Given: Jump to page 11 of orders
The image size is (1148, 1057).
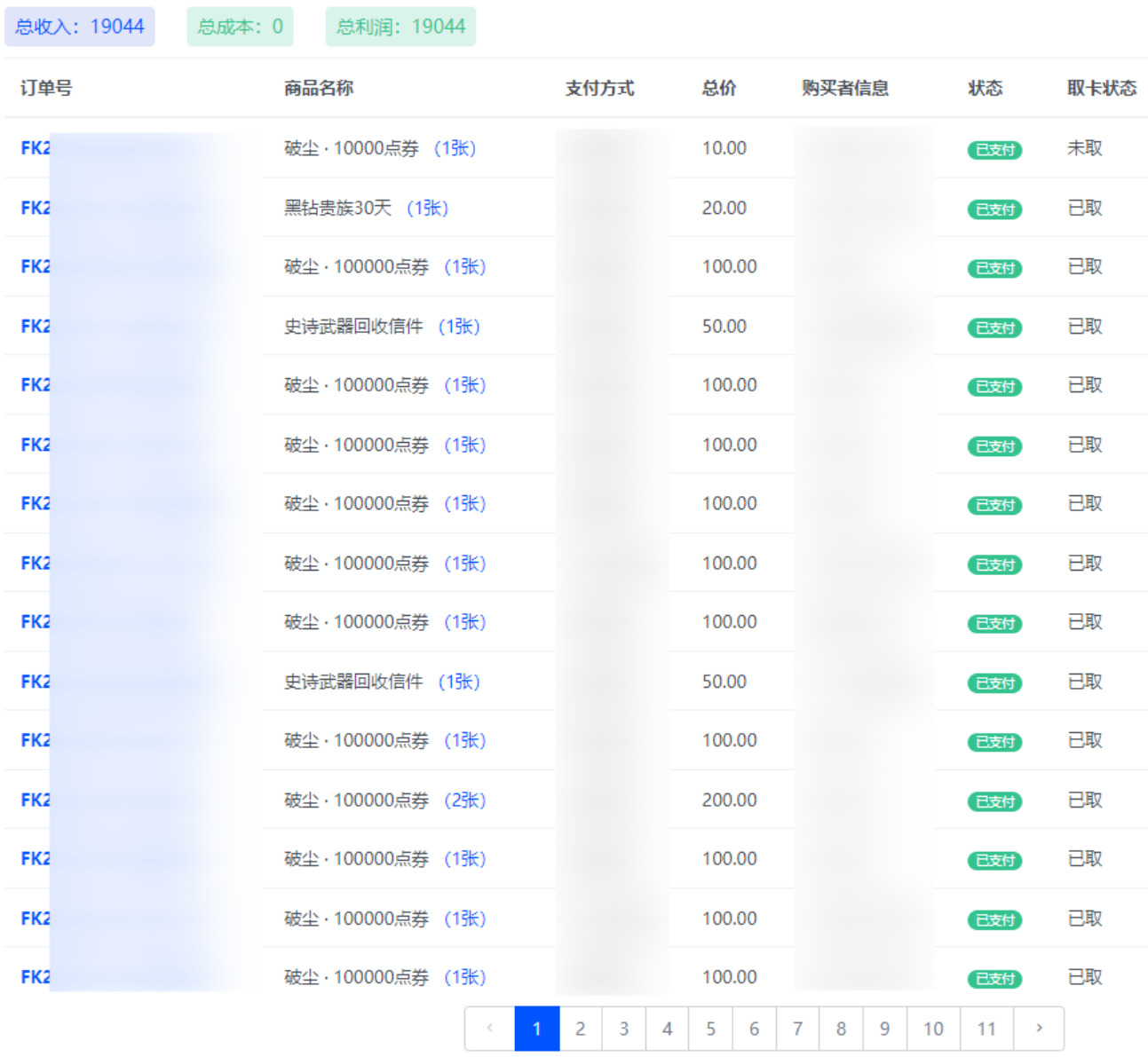Looking at the screenshot, I should pyautogui.click(x=986, y=1028).
